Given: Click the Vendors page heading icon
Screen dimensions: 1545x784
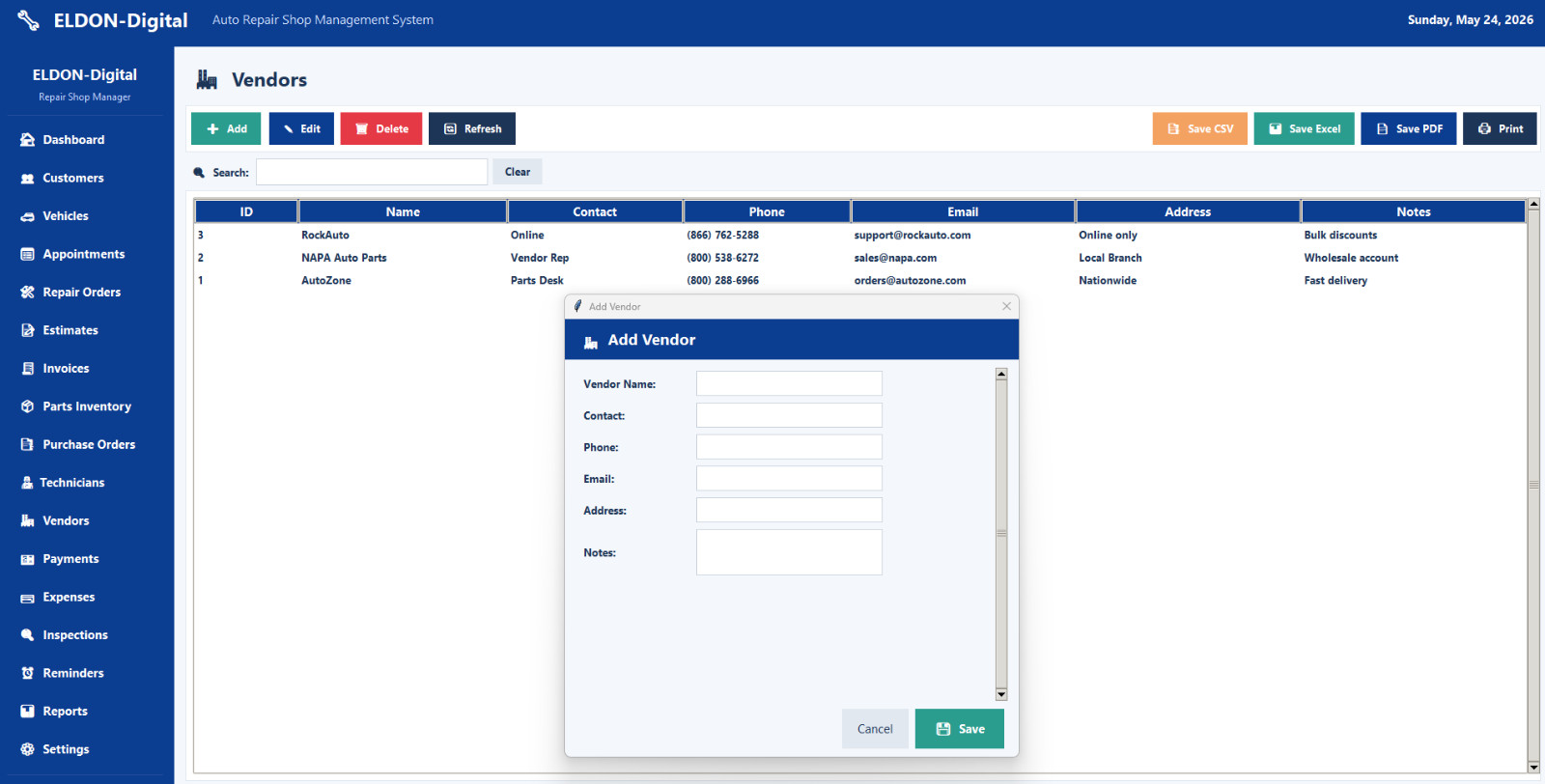Looking at the screenshot, I should (x=207, y=80).
